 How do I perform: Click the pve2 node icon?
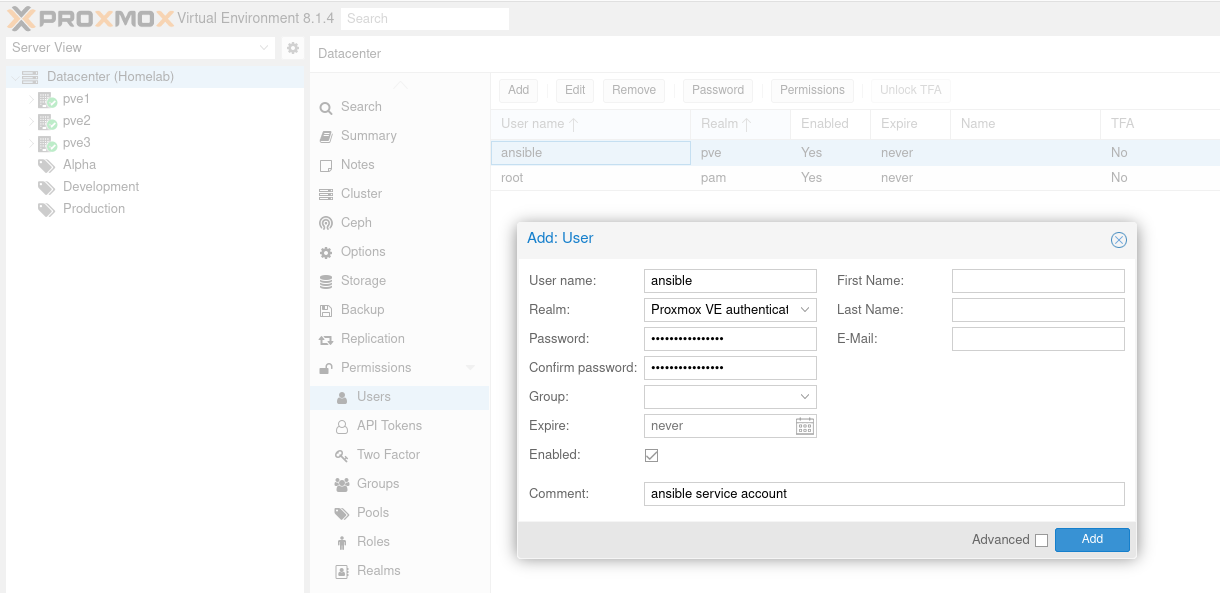[x=47, y=121]
